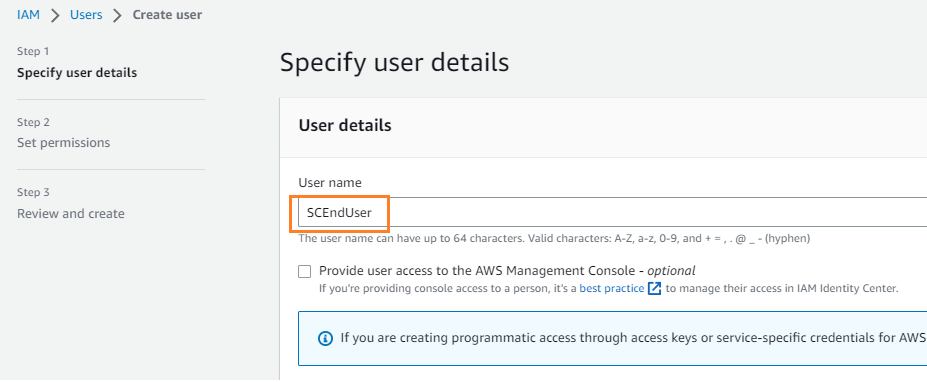Click the User name input field
Viewport: 927px width, 382px height.
click(612, 212)
